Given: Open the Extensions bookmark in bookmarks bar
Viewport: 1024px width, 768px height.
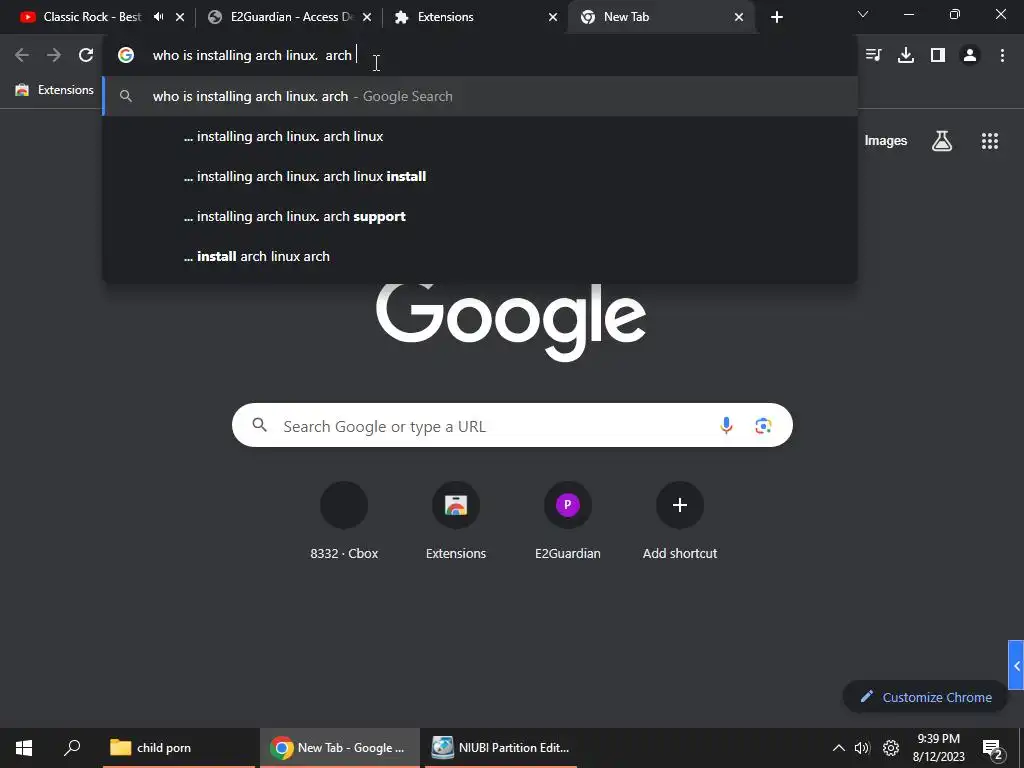Looking at the screenshot, I should coord(55,90).
